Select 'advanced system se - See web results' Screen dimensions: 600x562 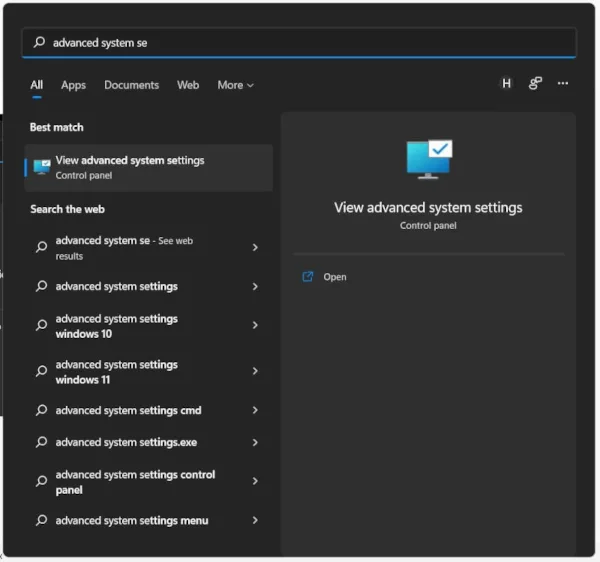[x=149, y=248]
